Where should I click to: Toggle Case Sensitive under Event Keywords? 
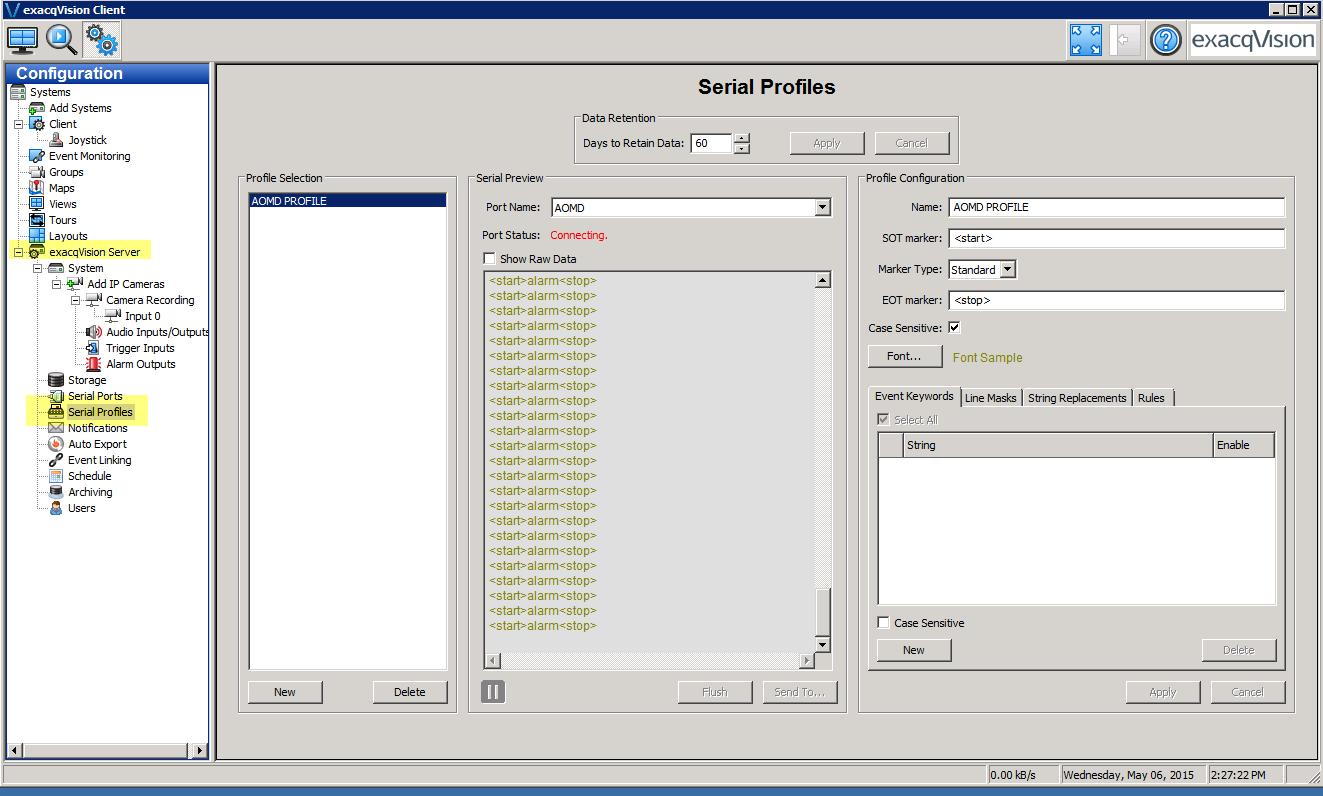pos(883,623)
